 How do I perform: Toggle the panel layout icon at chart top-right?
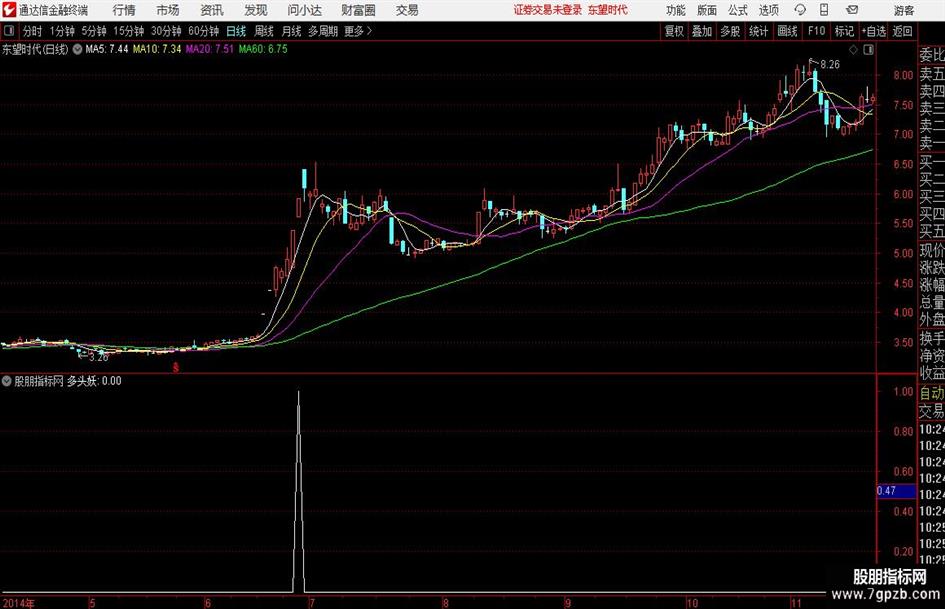(x=868, y=50)
